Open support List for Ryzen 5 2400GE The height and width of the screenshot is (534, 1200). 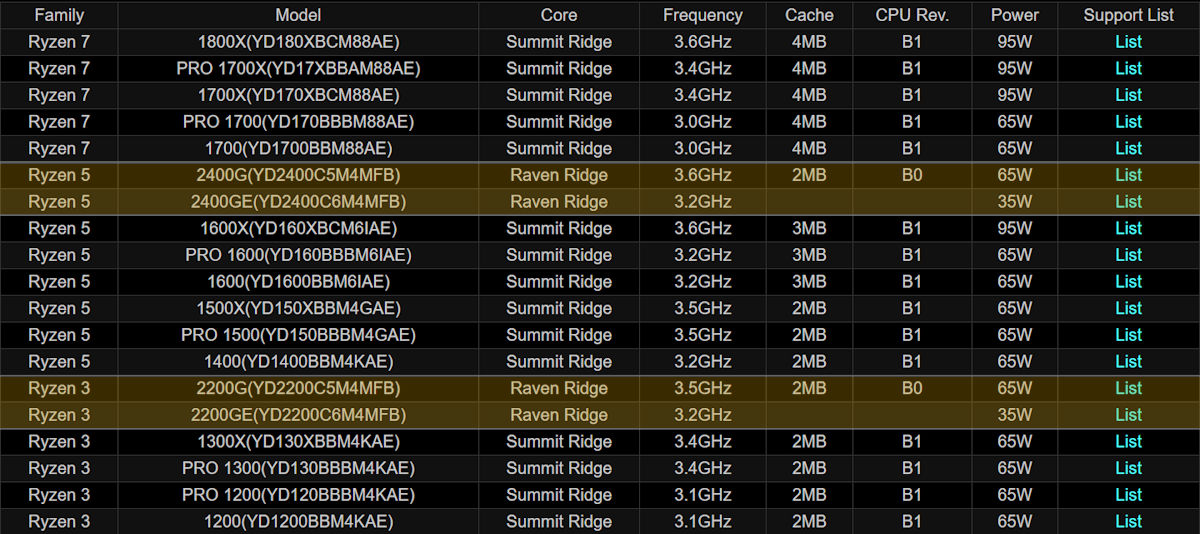coord(1128,202)
